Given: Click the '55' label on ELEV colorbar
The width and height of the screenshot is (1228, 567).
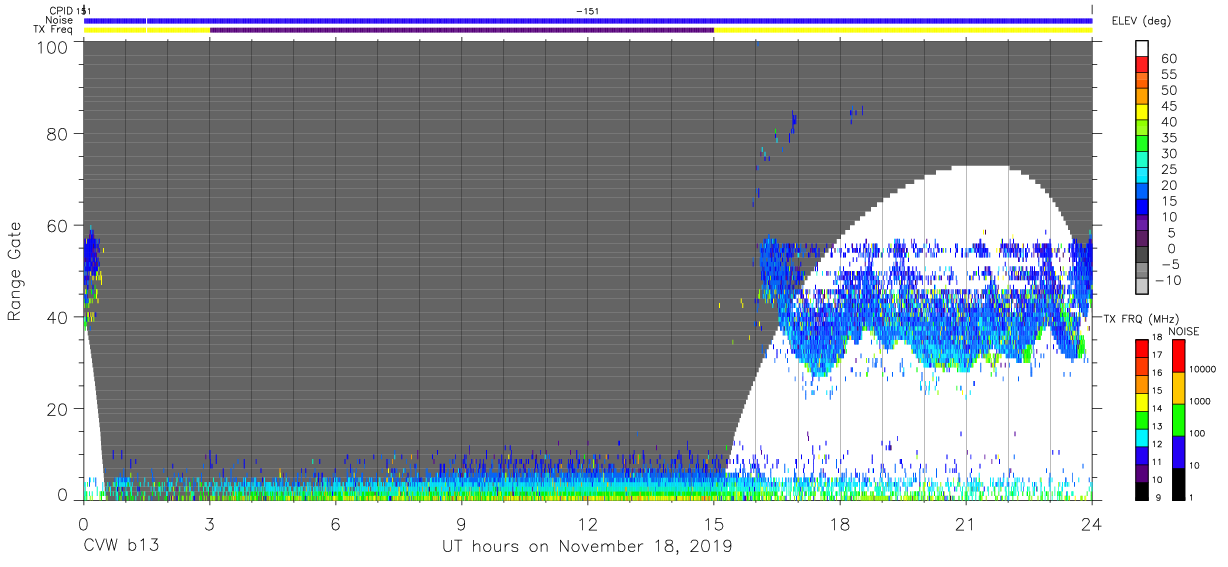Looking at the screenshot, I should (1167, 75).
